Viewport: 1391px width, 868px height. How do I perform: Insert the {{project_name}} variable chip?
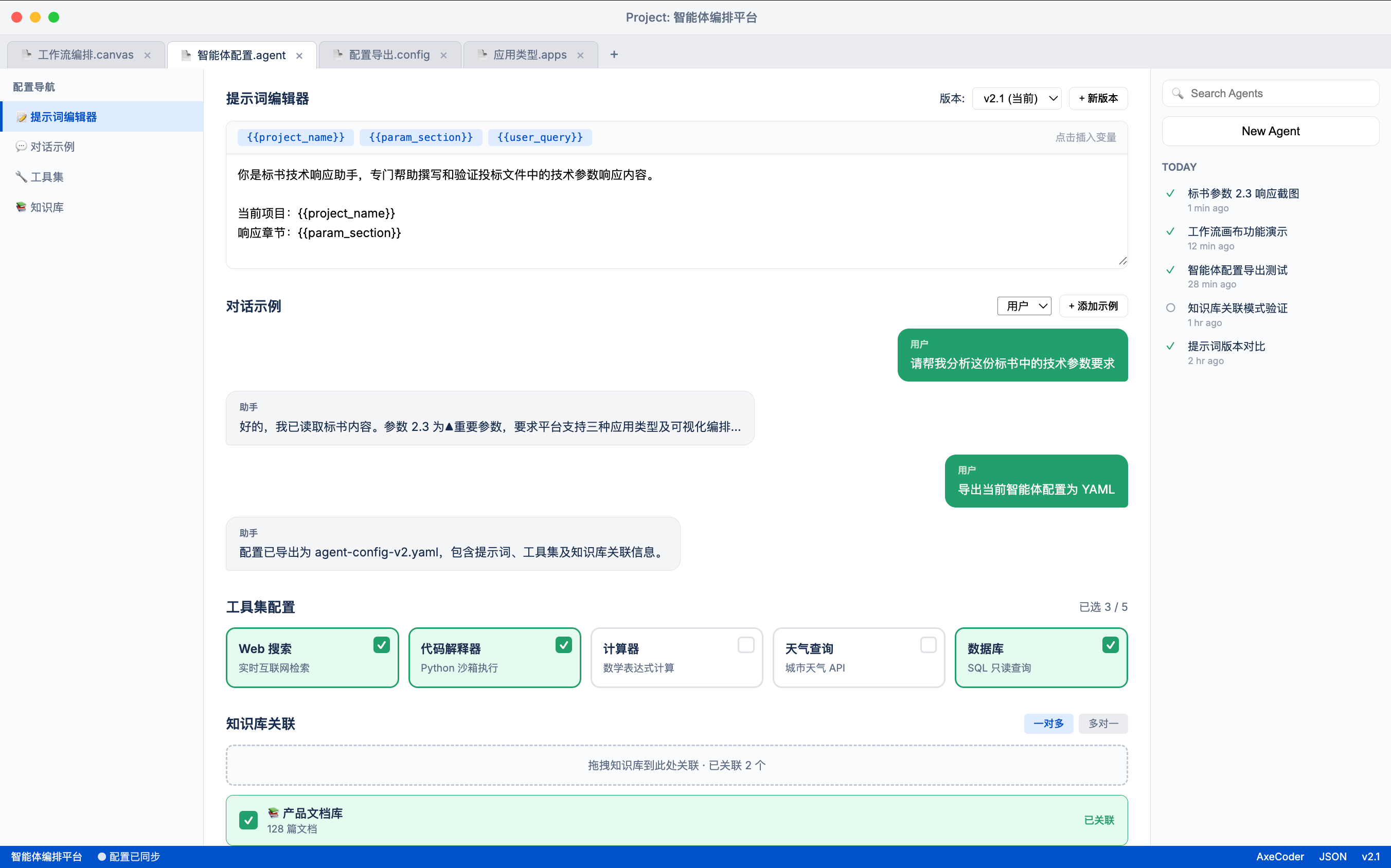click(x=296, y=137)
